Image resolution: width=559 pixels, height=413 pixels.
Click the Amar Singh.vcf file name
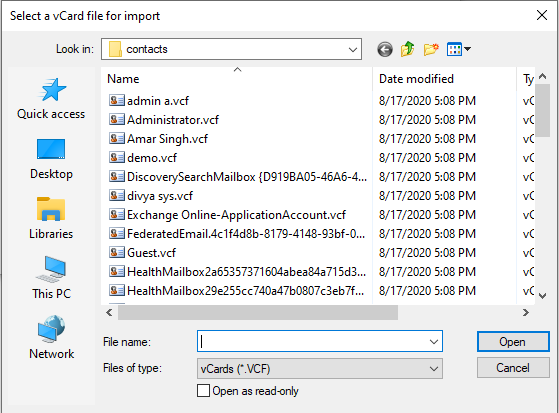167,139
